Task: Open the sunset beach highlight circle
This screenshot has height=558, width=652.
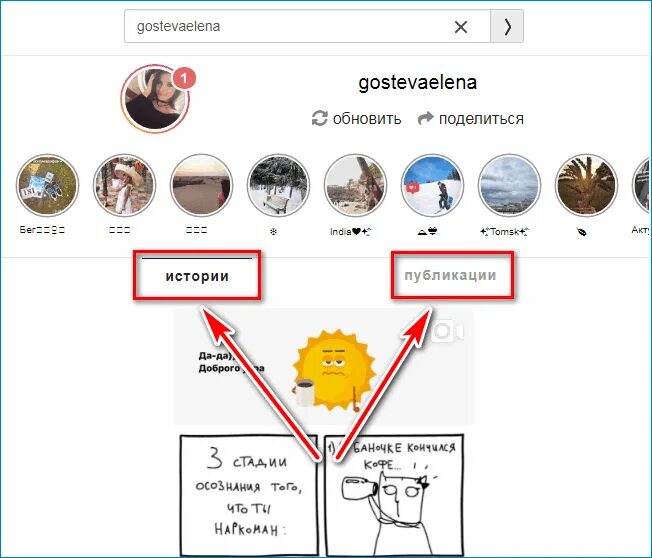Action: click(x=201, y=184)
